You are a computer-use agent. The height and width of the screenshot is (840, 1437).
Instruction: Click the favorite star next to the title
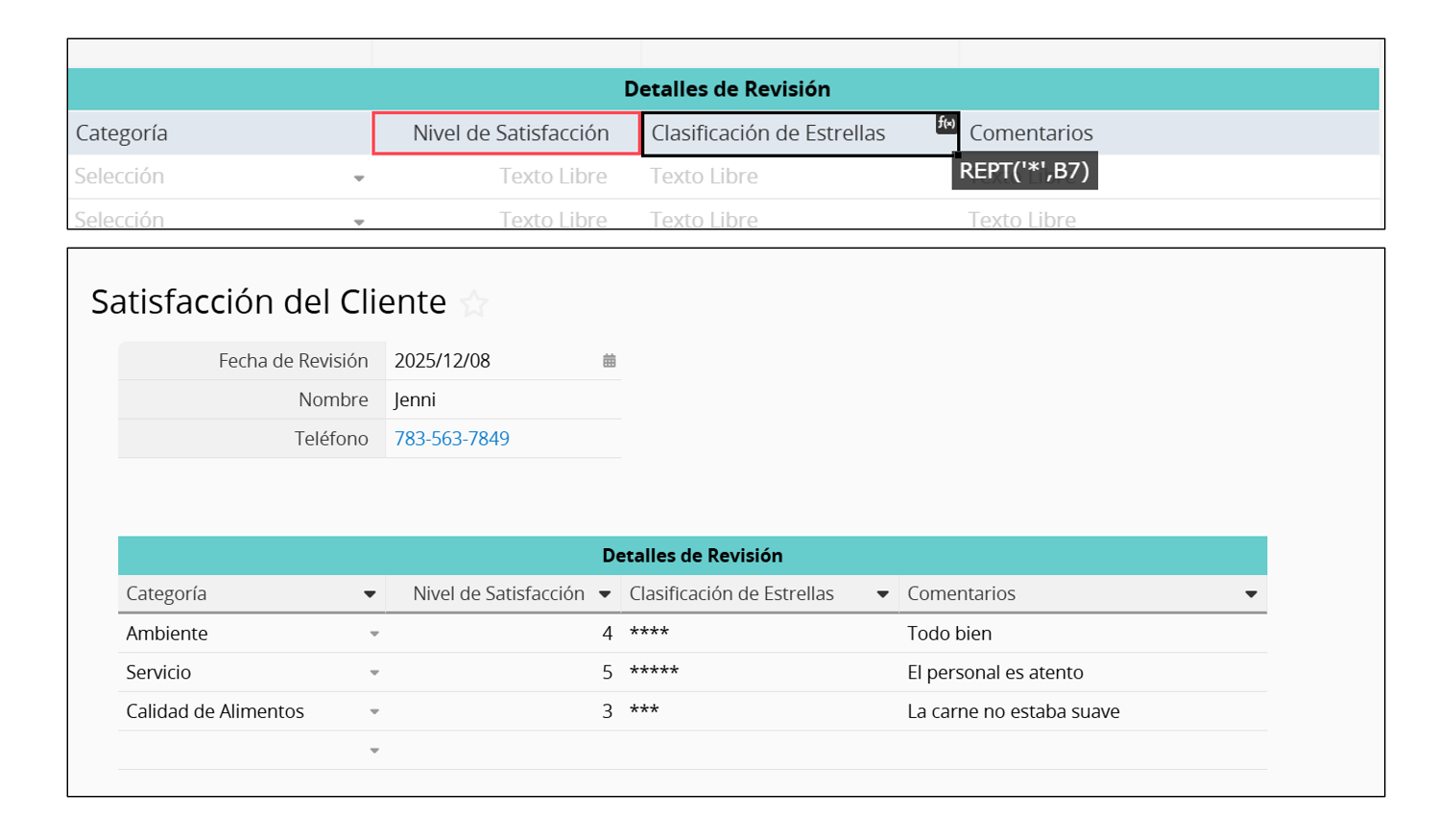474,304
